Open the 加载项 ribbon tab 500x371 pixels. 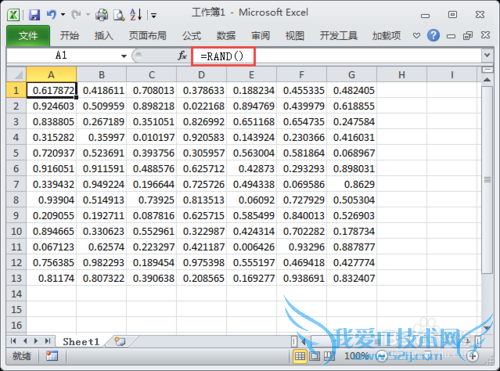coord(387,35)
